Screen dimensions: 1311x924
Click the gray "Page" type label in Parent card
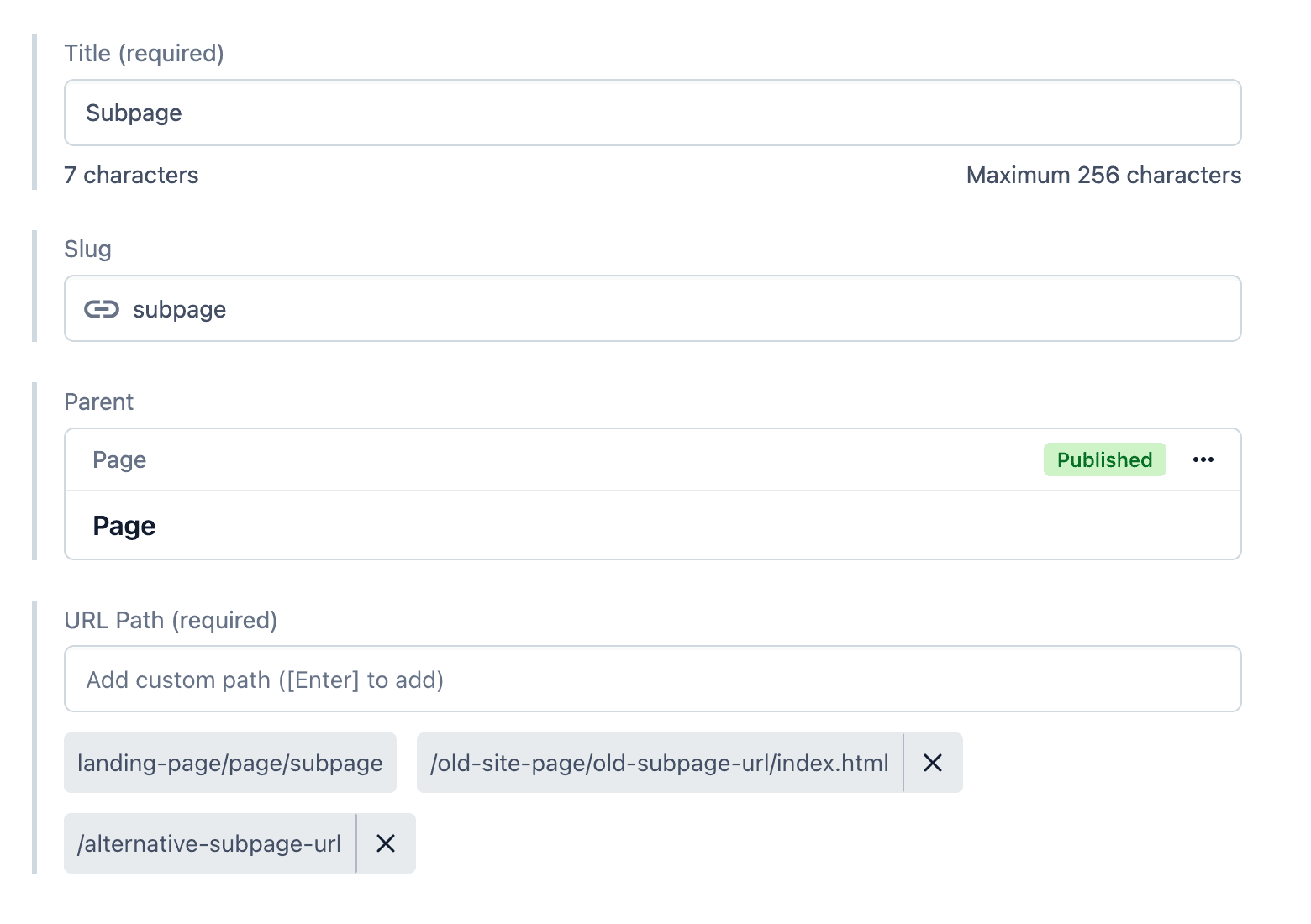(119, 459)
